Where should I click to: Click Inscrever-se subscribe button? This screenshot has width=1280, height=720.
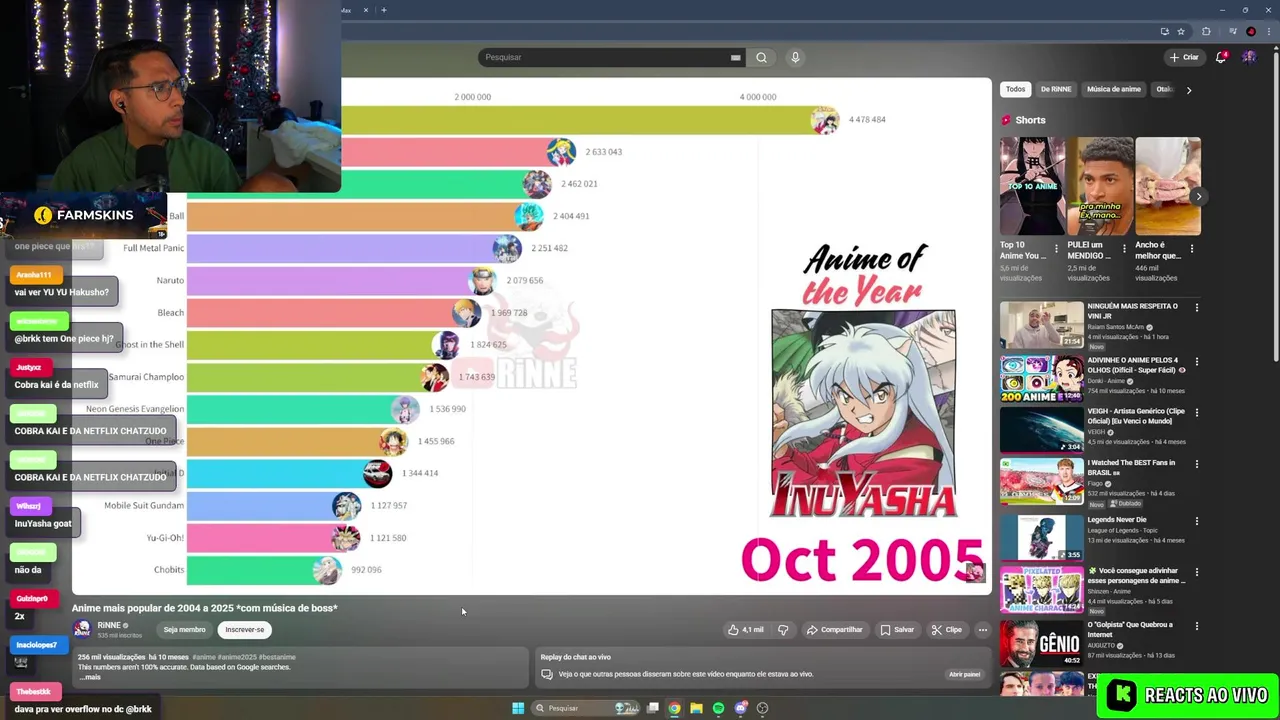coord(245,630)
